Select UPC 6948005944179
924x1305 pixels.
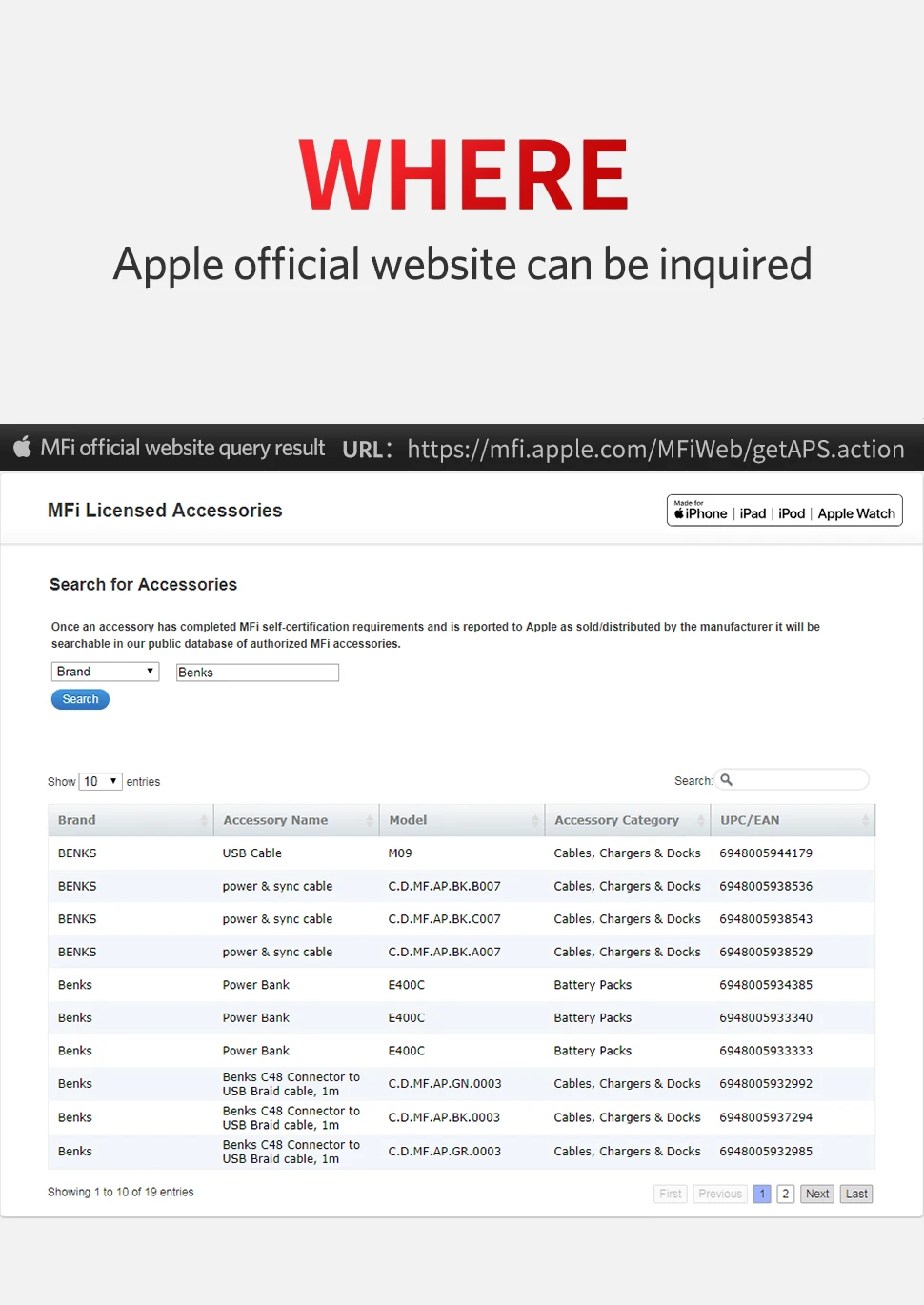point(766,853)
